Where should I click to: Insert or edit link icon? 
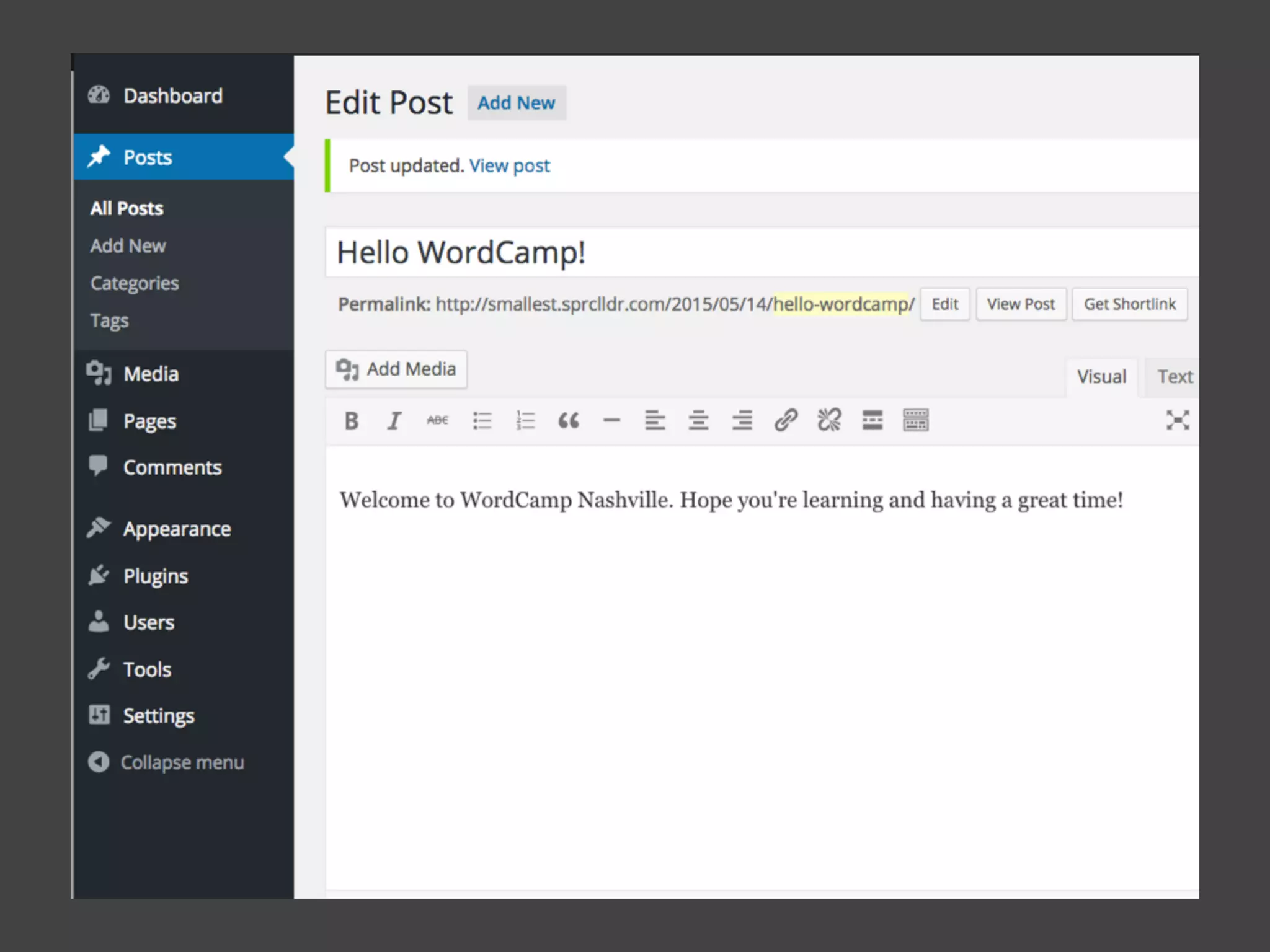pyautogui.click(x=785, y=421)
